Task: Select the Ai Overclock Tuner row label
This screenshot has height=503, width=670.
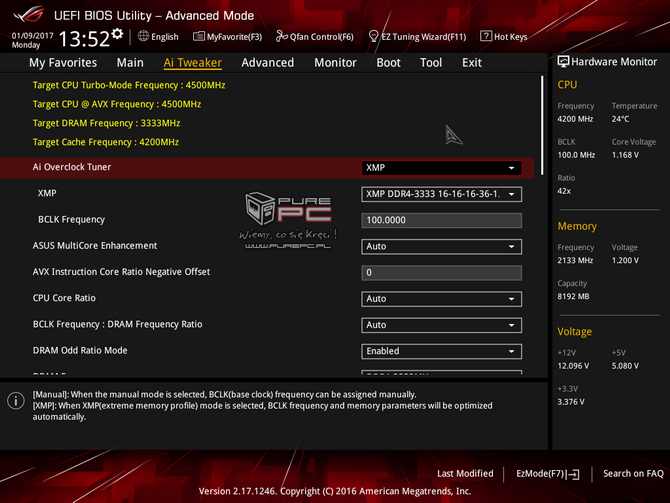Action: pos(72,167)
